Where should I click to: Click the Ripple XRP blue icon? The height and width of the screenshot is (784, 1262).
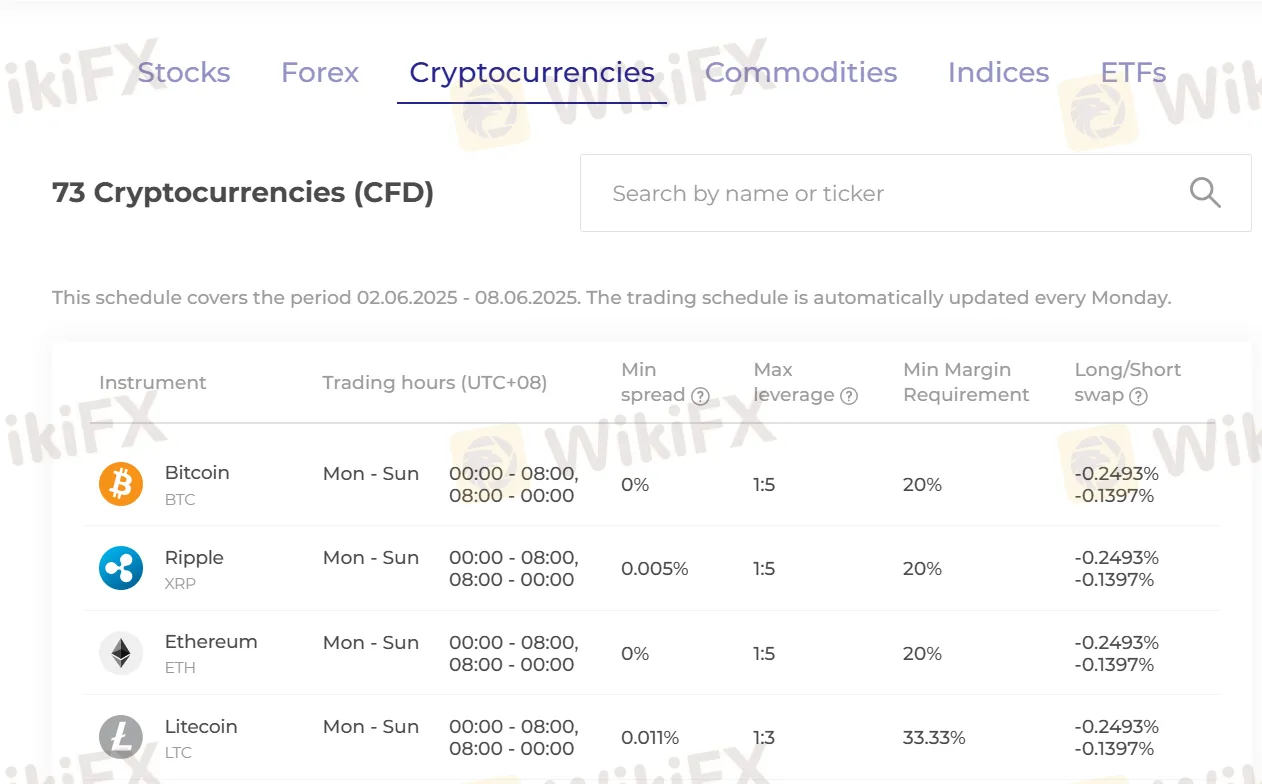click(121, 568)
